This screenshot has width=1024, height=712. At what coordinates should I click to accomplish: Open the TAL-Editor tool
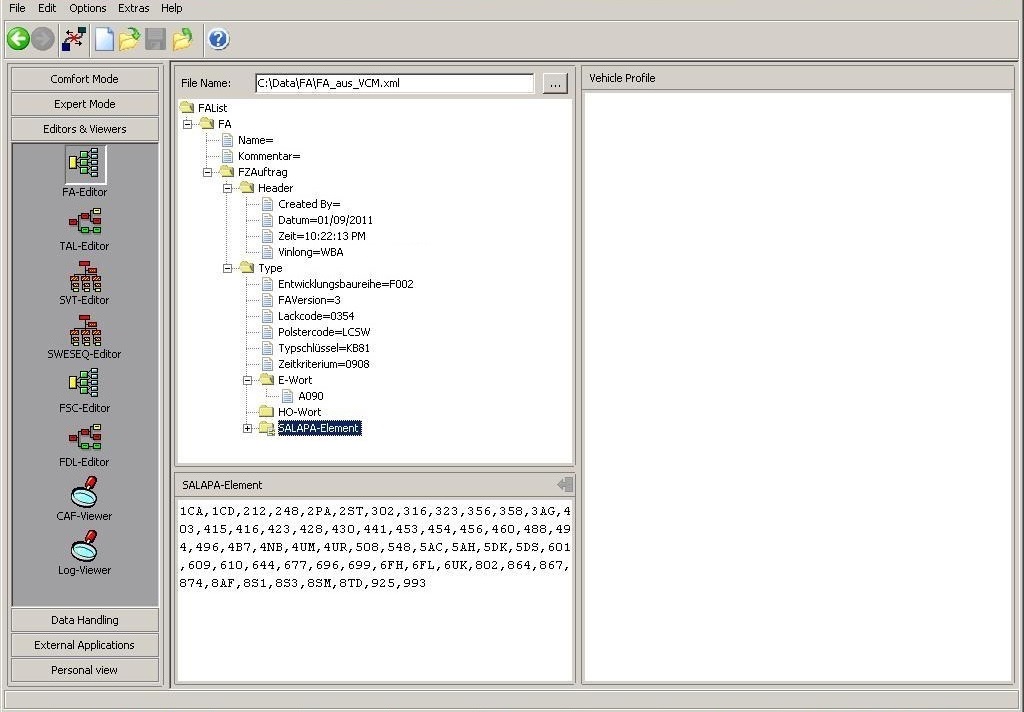(x=85, y=221)
